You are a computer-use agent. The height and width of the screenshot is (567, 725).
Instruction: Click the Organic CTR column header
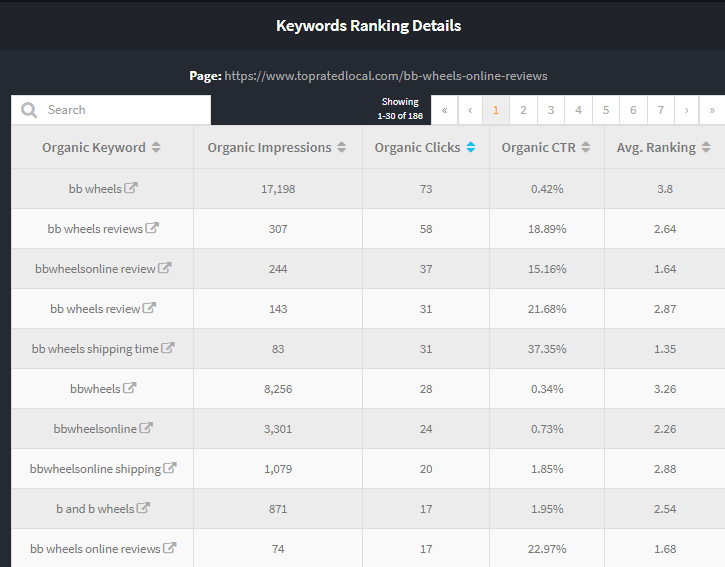click(x=547, y=147)
